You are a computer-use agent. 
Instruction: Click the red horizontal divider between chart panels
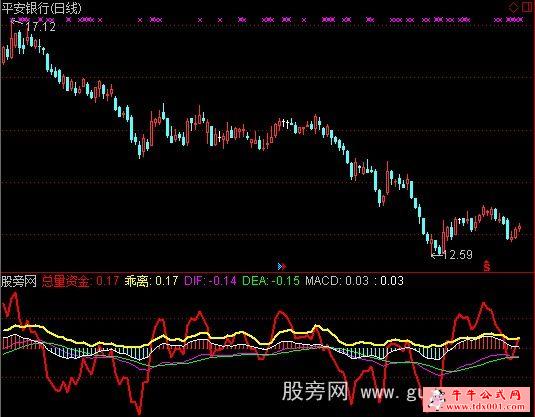(268, 273)
